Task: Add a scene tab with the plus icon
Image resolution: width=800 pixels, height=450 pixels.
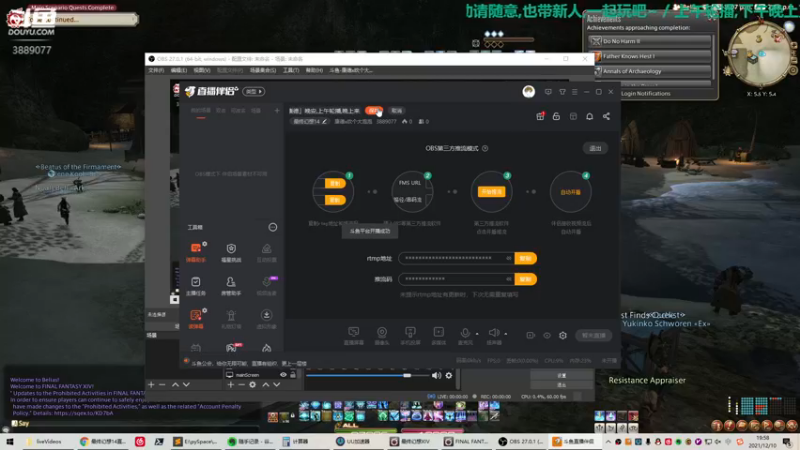Action: coord(277,110)
